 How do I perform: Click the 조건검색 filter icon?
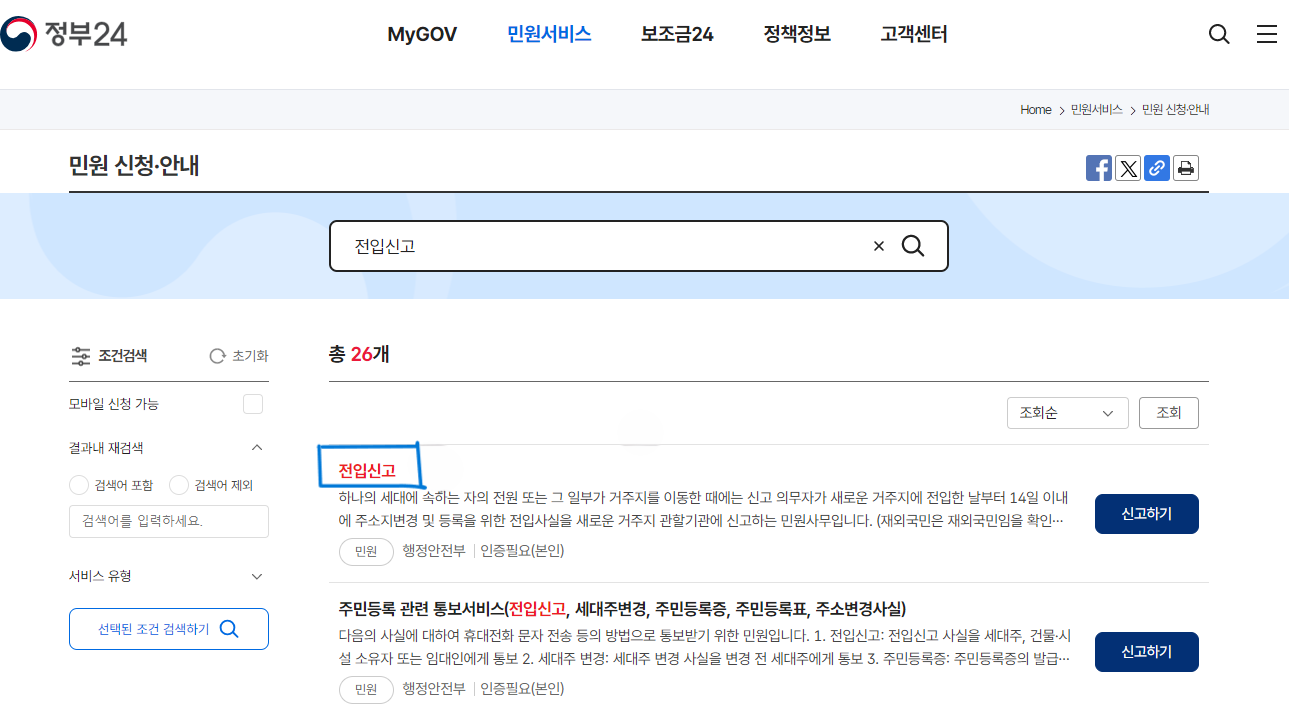tap(81, 356)
